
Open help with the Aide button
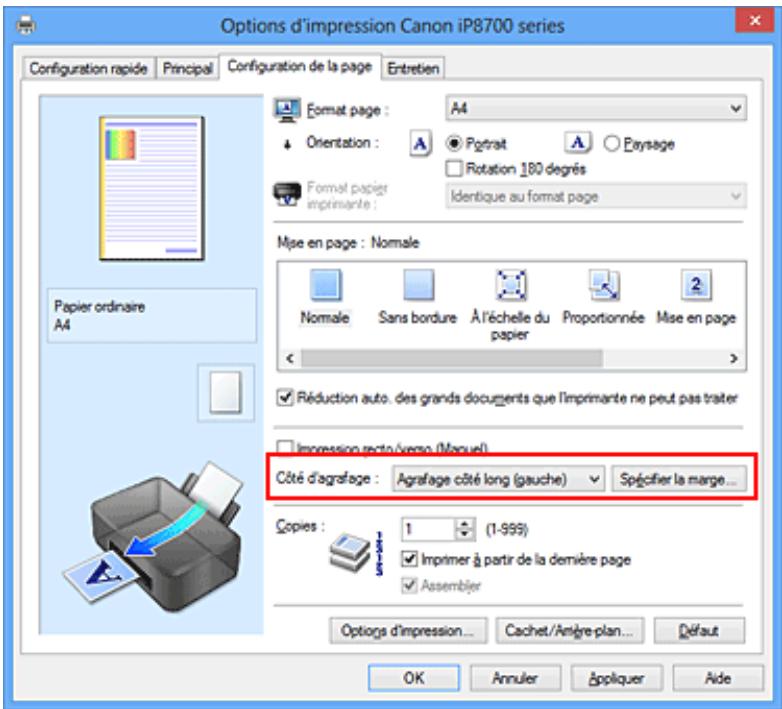[718, 678]
